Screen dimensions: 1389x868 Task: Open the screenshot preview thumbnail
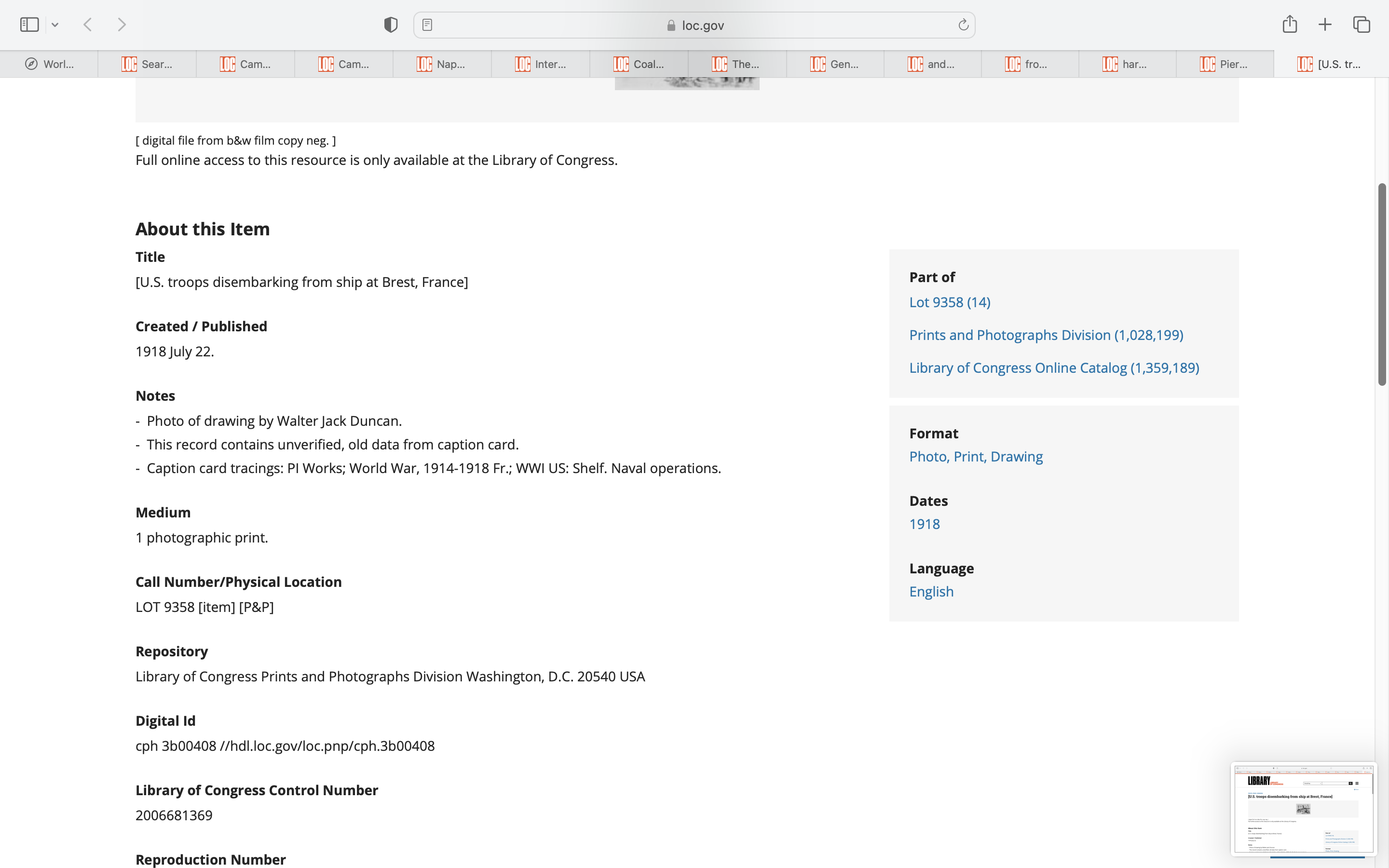click(1303, 808)
